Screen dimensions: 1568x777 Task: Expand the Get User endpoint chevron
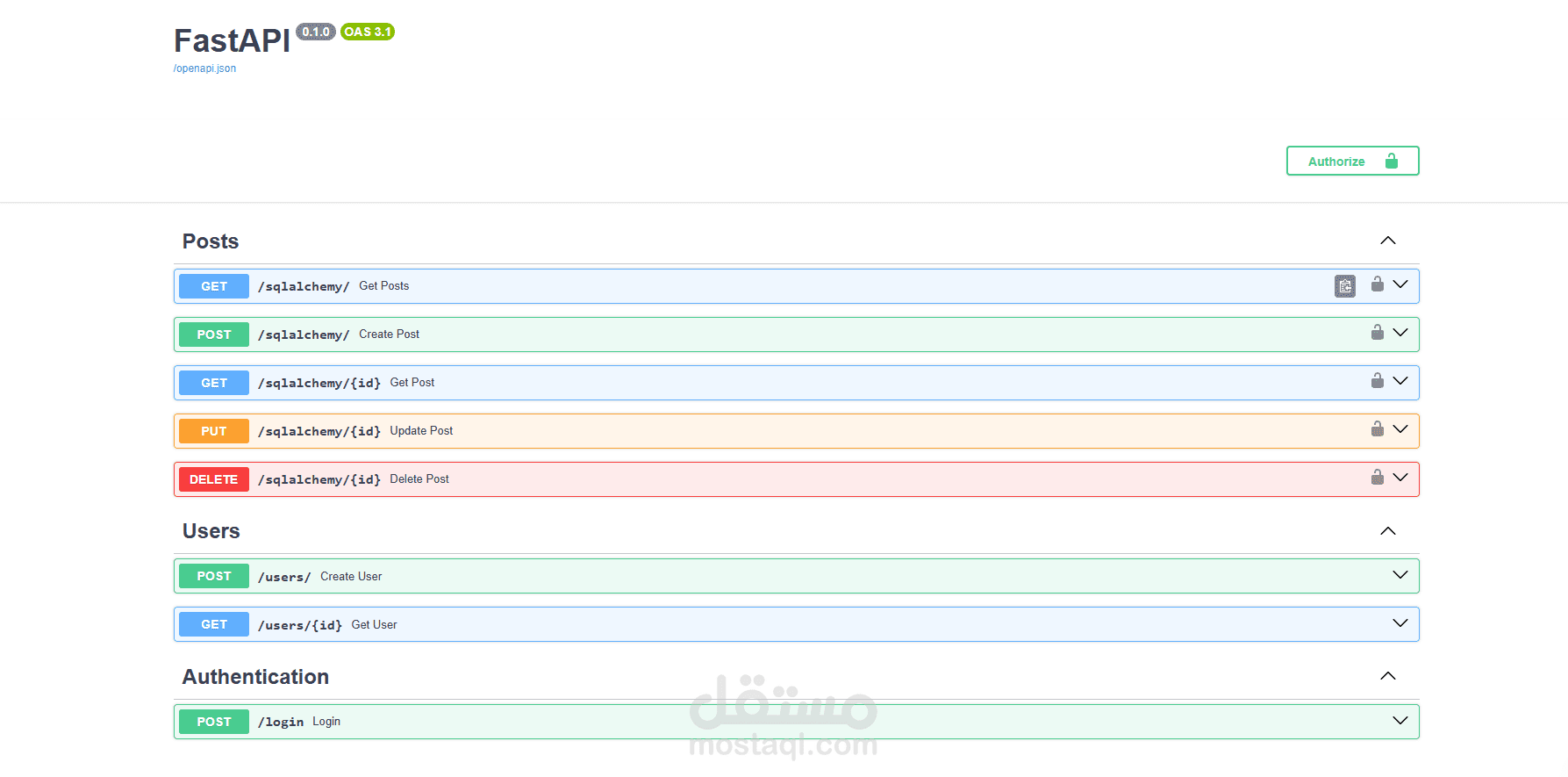(x=1400, y=623)
